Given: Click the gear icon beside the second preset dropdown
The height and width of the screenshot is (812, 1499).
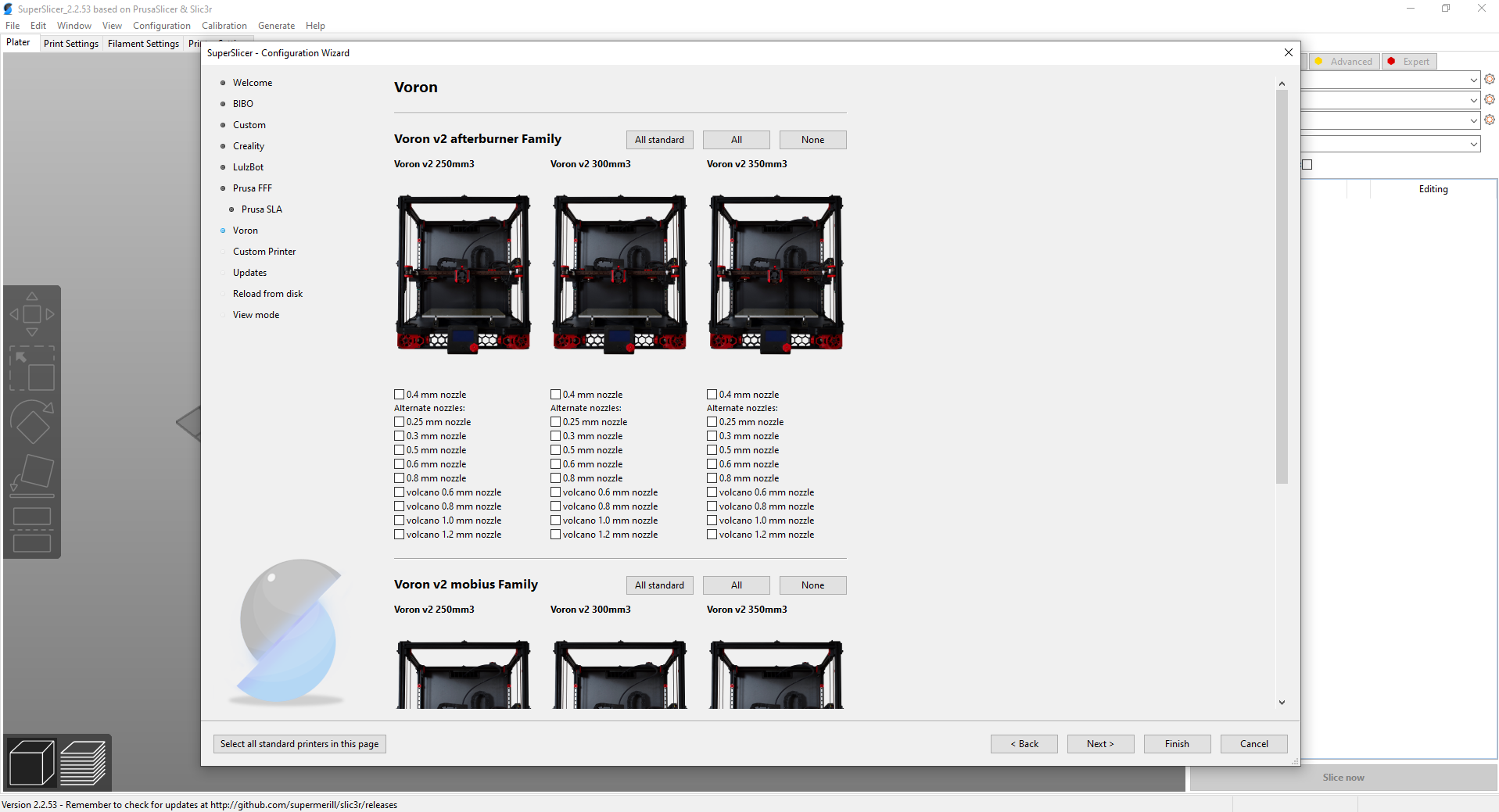Looking at the screenshot, I should [x=1490, y=99].
